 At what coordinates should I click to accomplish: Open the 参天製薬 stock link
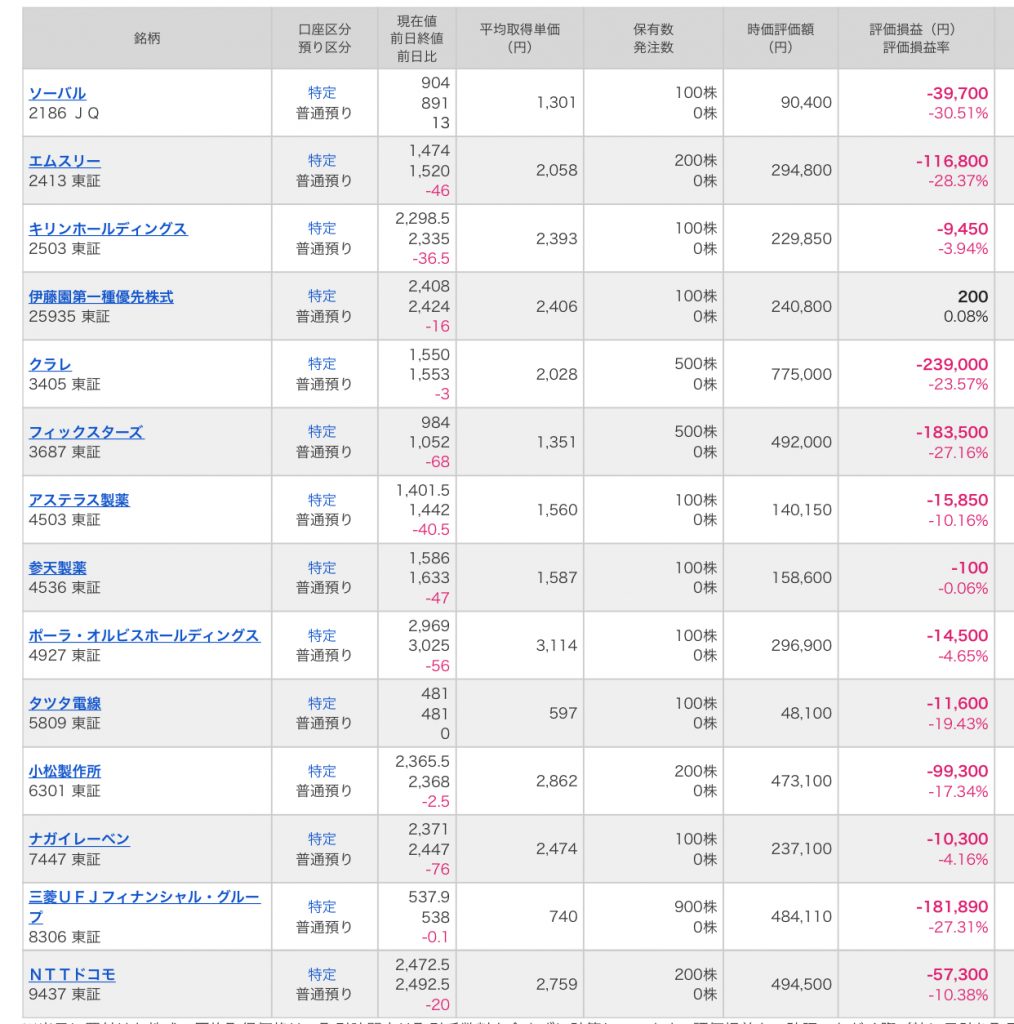57,567
